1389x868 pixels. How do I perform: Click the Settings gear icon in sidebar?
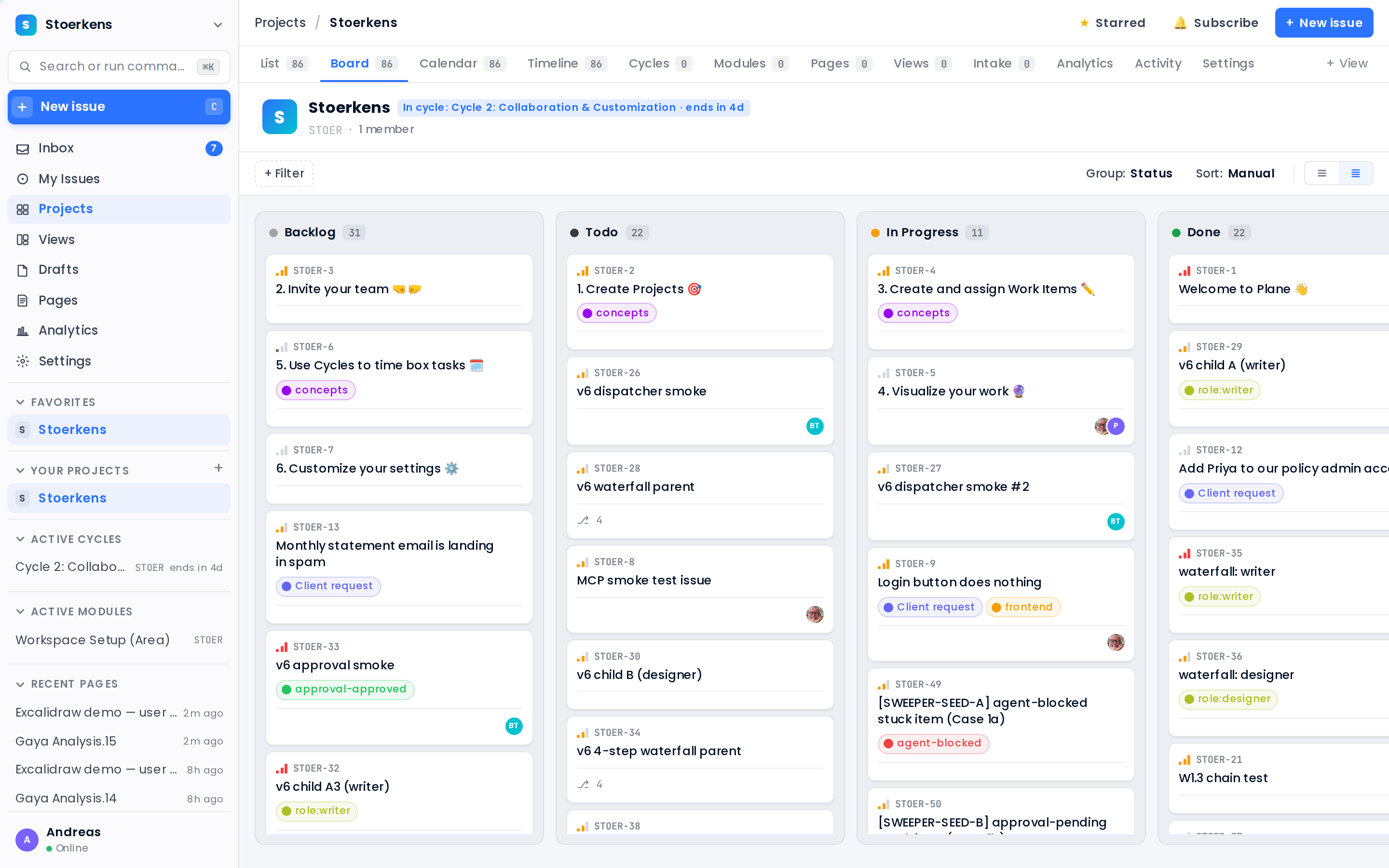tap(22, 362)
